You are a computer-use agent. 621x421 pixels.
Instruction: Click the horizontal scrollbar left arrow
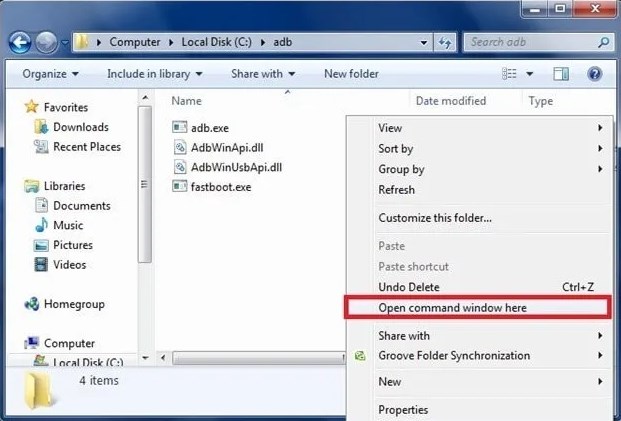163,358
